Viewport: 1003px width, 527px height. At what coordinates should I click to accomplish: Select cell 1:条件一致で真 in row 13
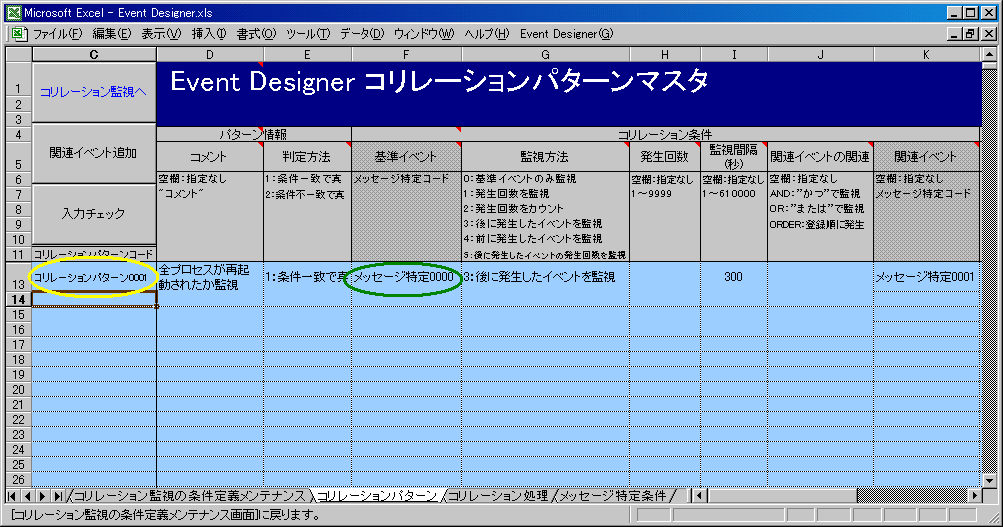tap(307, 277)
